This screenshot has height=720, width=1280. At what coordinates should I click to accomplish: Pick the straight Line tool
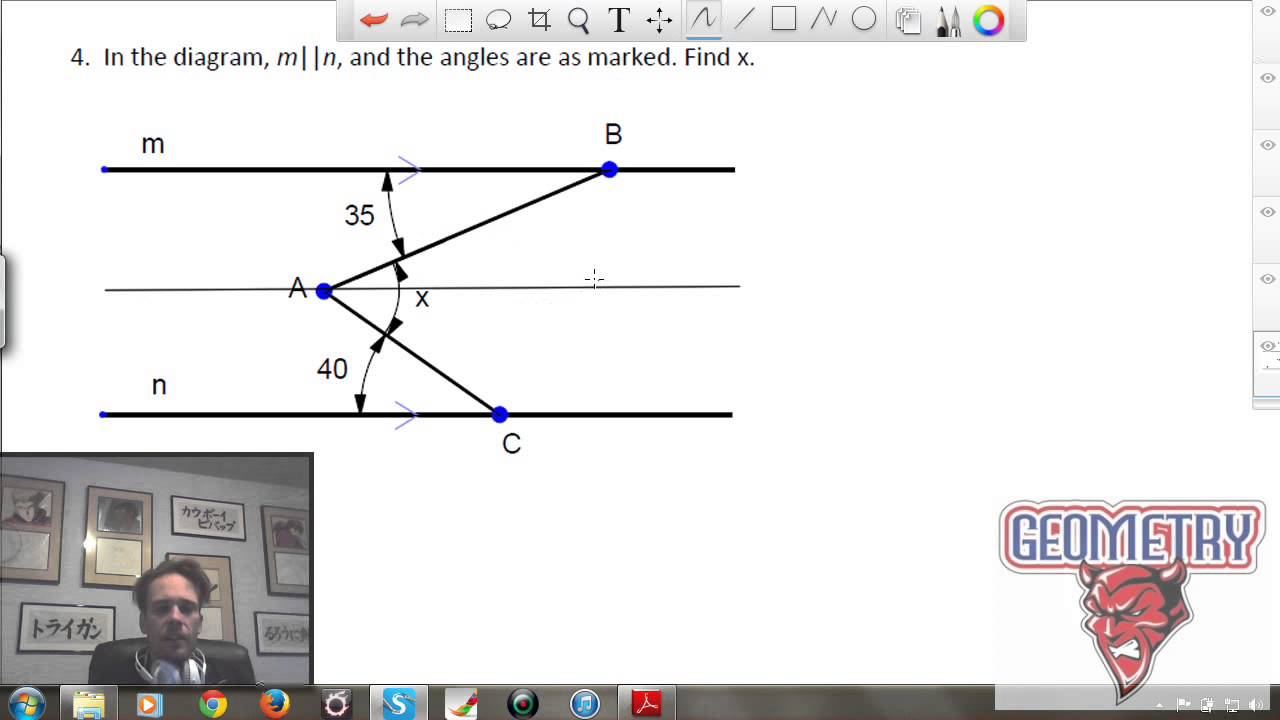pos(744,20)
